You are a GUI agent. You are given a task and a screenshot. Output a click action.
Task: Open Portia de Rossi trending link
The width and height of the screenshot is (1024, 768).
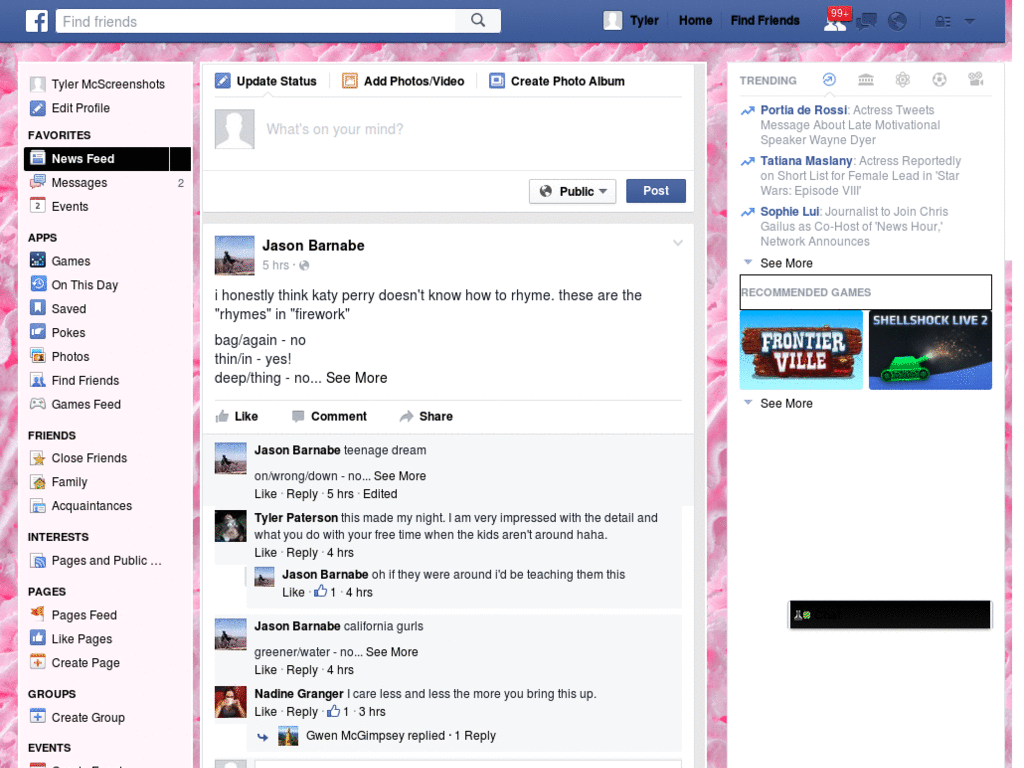(x=803, y=110)
